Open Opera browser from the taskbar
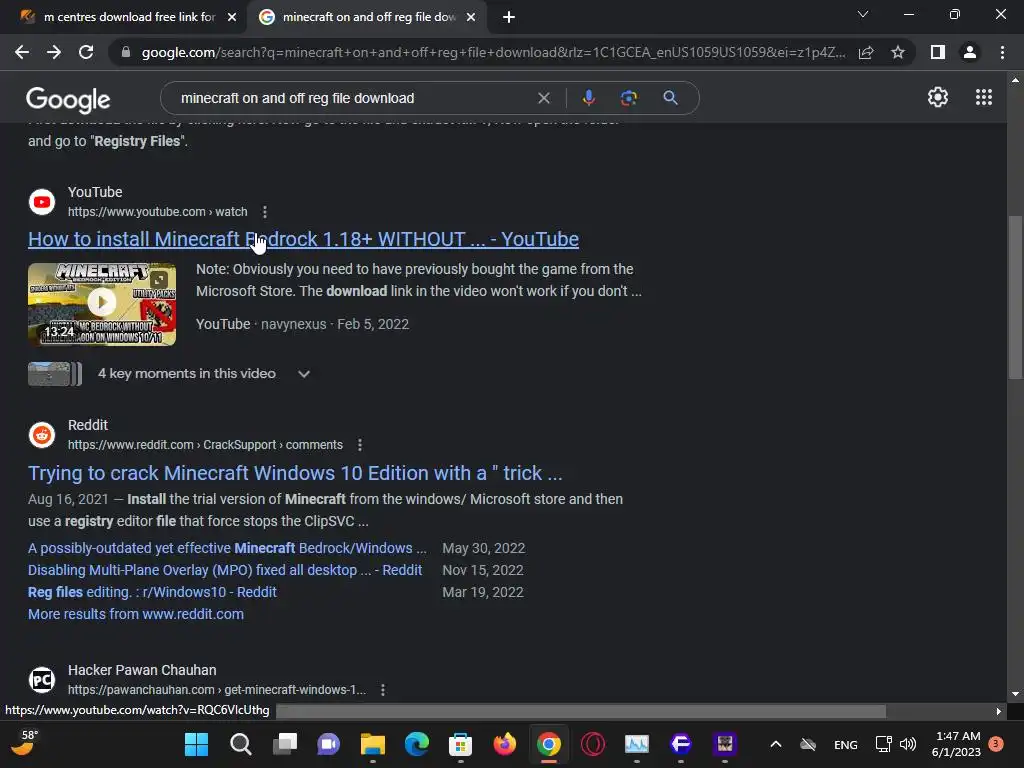The height and width of the screenshot is (768, 1024). [x=593, y=744]
